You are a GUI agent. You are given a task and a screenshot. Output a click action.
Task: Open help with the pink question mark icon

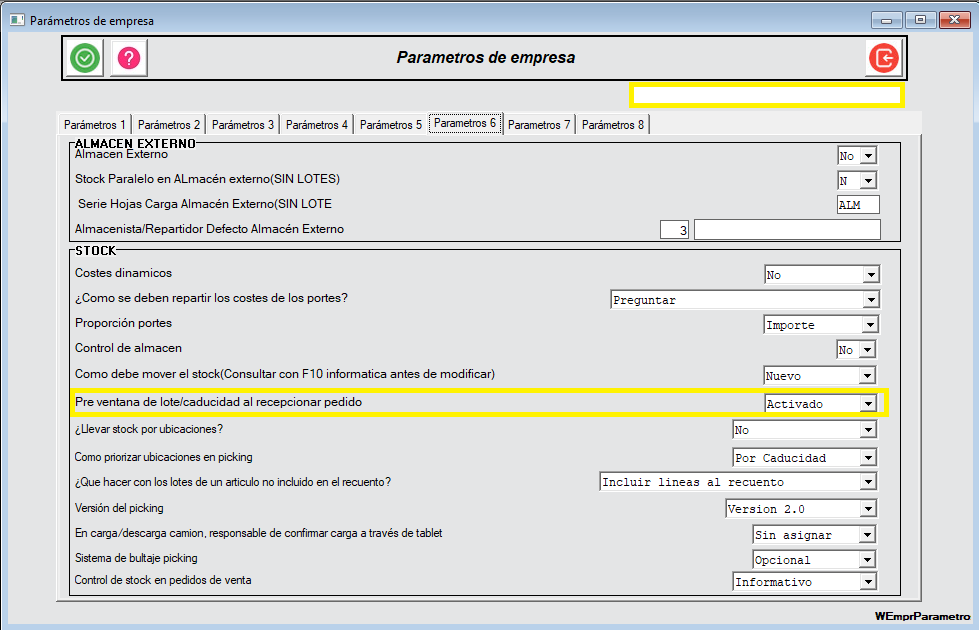(129, 58)
